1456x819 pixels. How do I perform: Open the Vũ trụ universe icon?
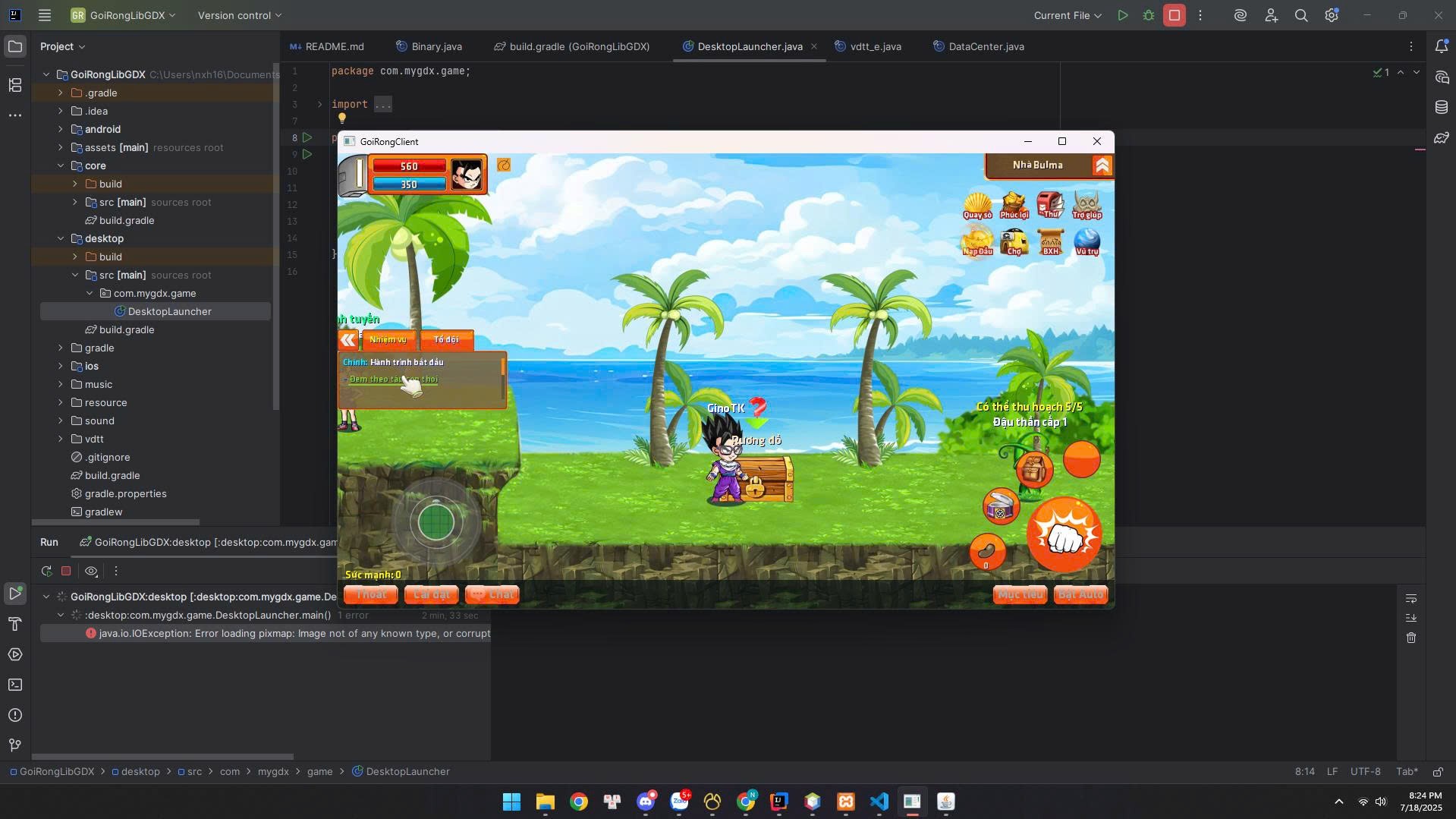click(x=1087, y=242)
